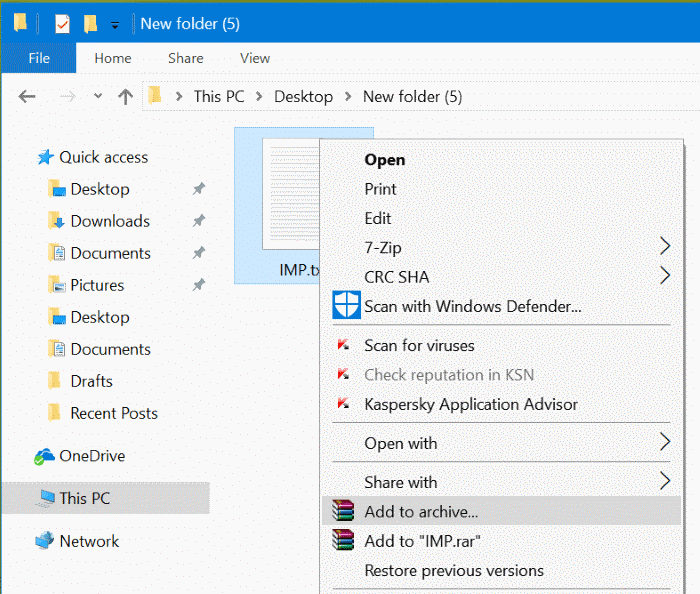Choose Scan for viruses

tap(501, 345)
